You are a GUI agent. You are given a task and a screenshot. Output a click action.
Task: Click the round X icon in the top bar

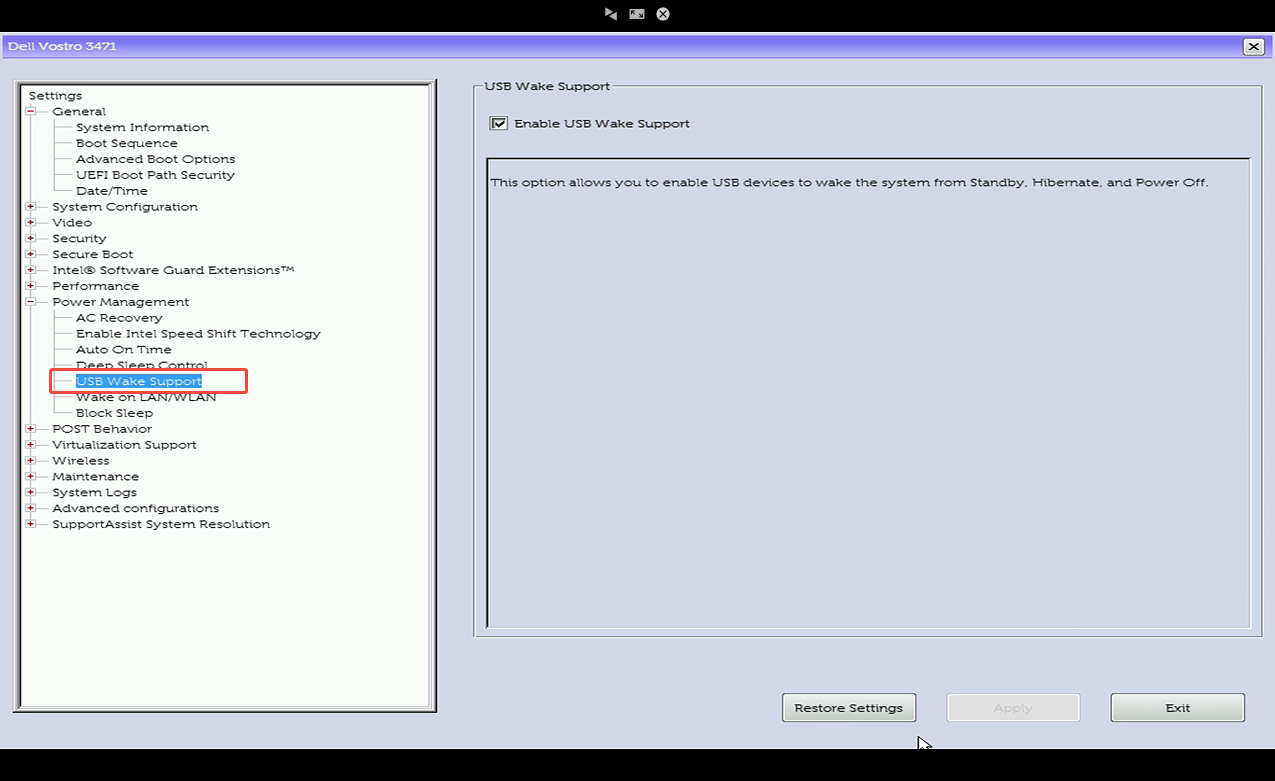click(x=663, y=14)
